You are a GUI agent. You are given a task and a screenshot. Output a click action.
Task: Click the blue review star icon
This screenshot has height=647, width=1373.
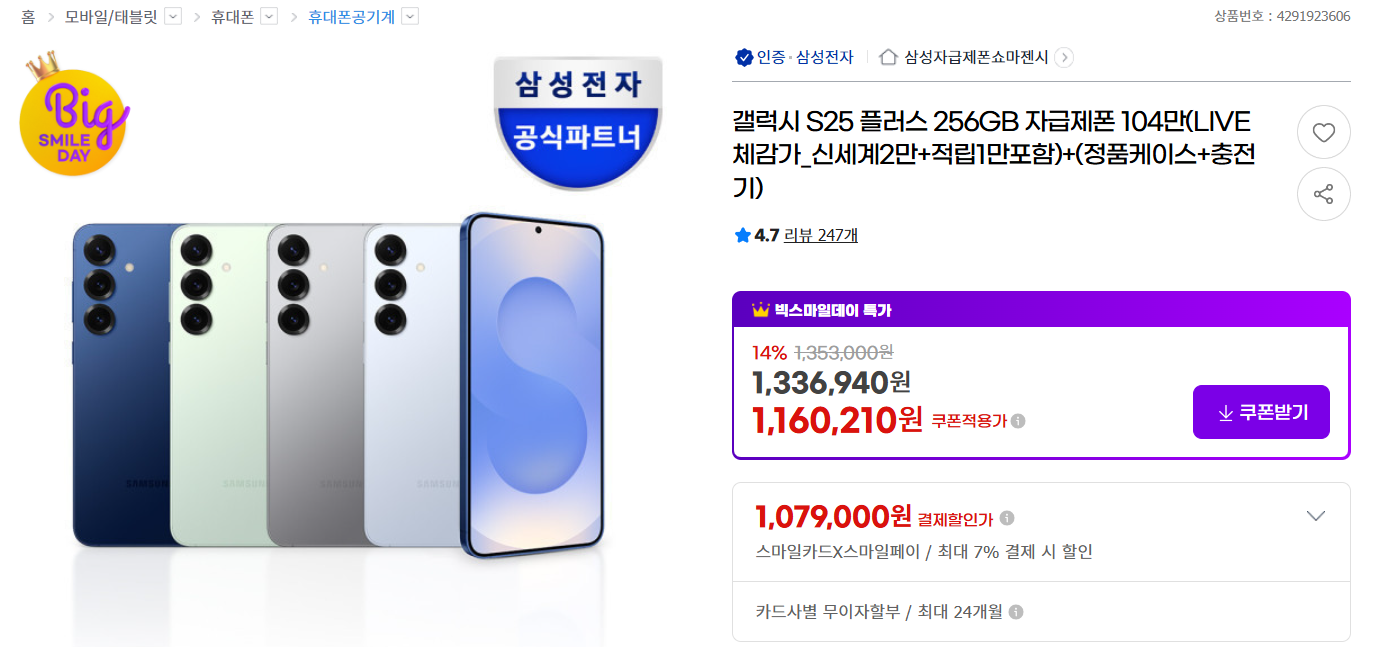[x=742, y=236]
